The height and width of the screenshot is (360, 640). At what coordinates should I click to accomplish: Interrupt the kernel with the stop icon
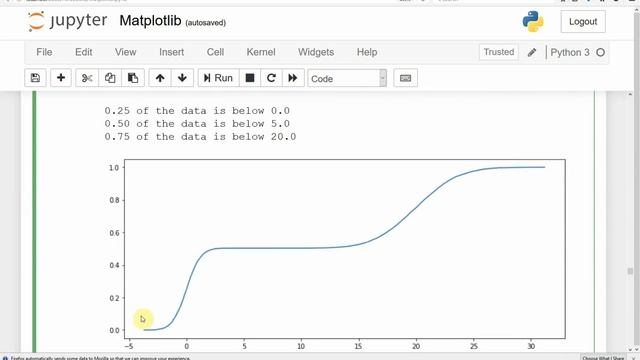[x=250, y=78]
